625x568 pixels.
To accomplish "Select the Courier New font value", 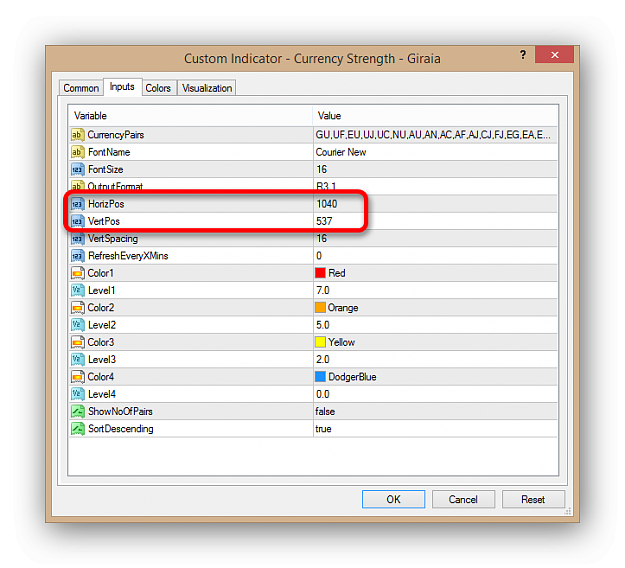I will click(x=341, y=152).
